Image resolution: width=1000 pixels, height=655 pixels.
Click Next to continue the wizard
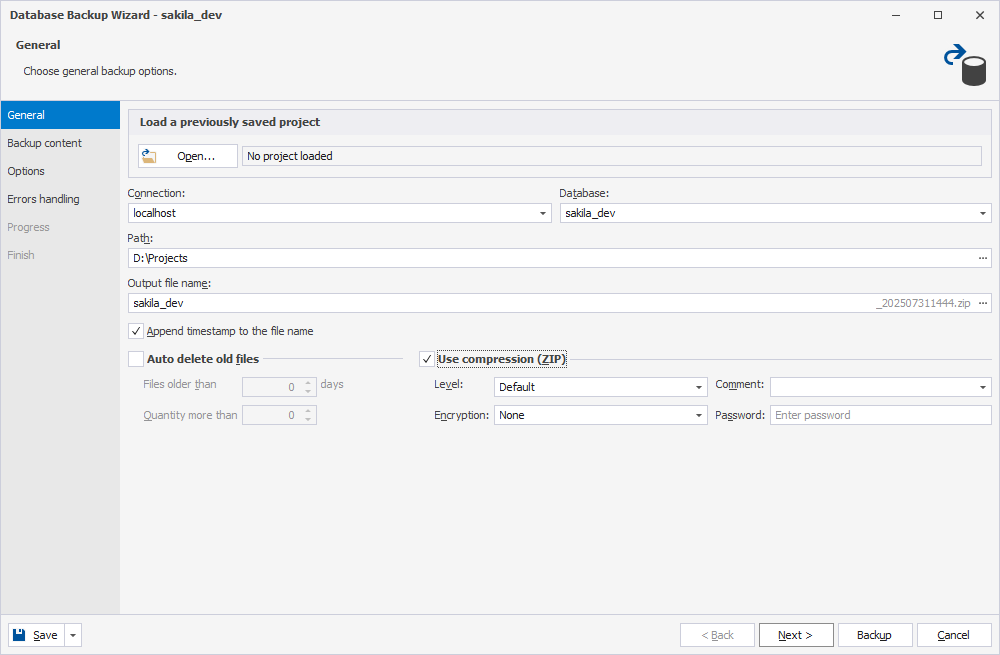[x=796, y=634]
